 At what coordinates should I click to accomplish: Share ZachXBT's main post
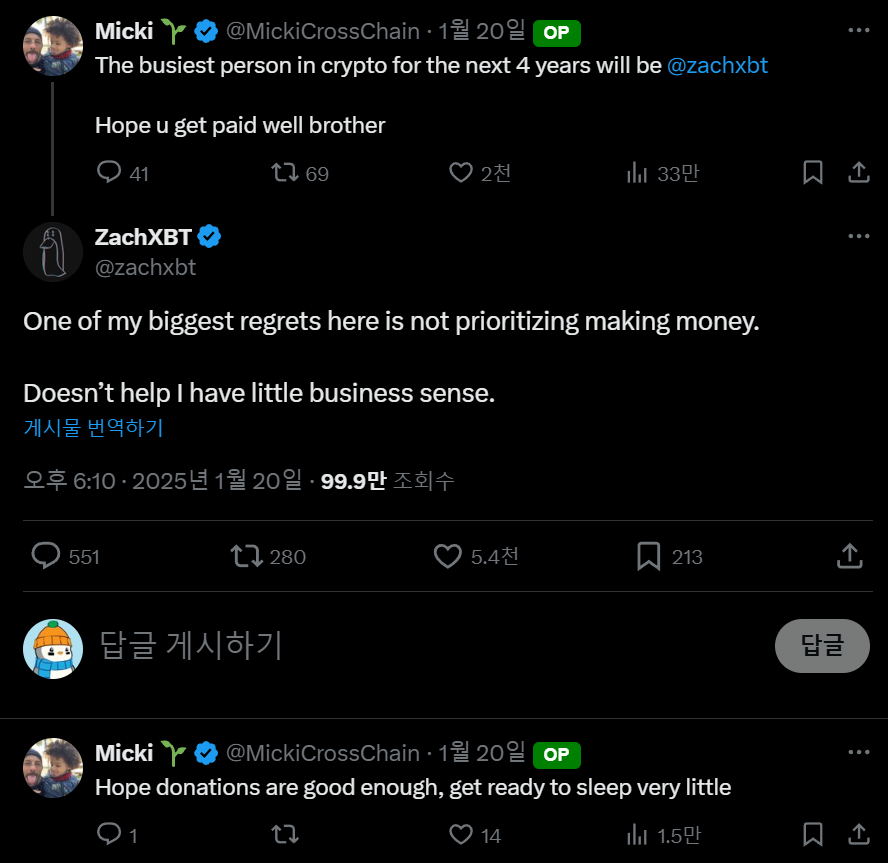(849, 556)
